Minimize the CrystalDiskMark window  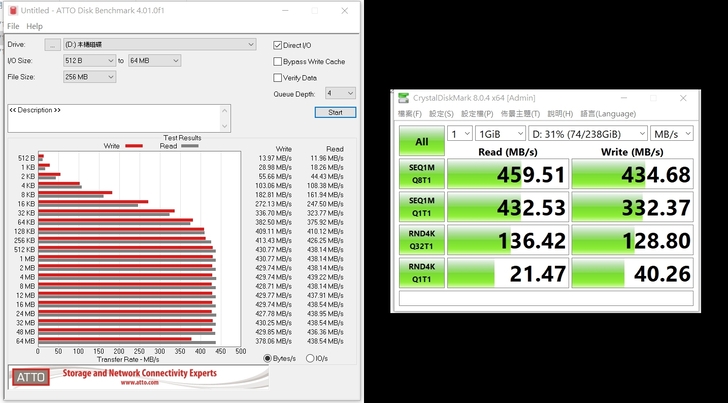point(624,98)
